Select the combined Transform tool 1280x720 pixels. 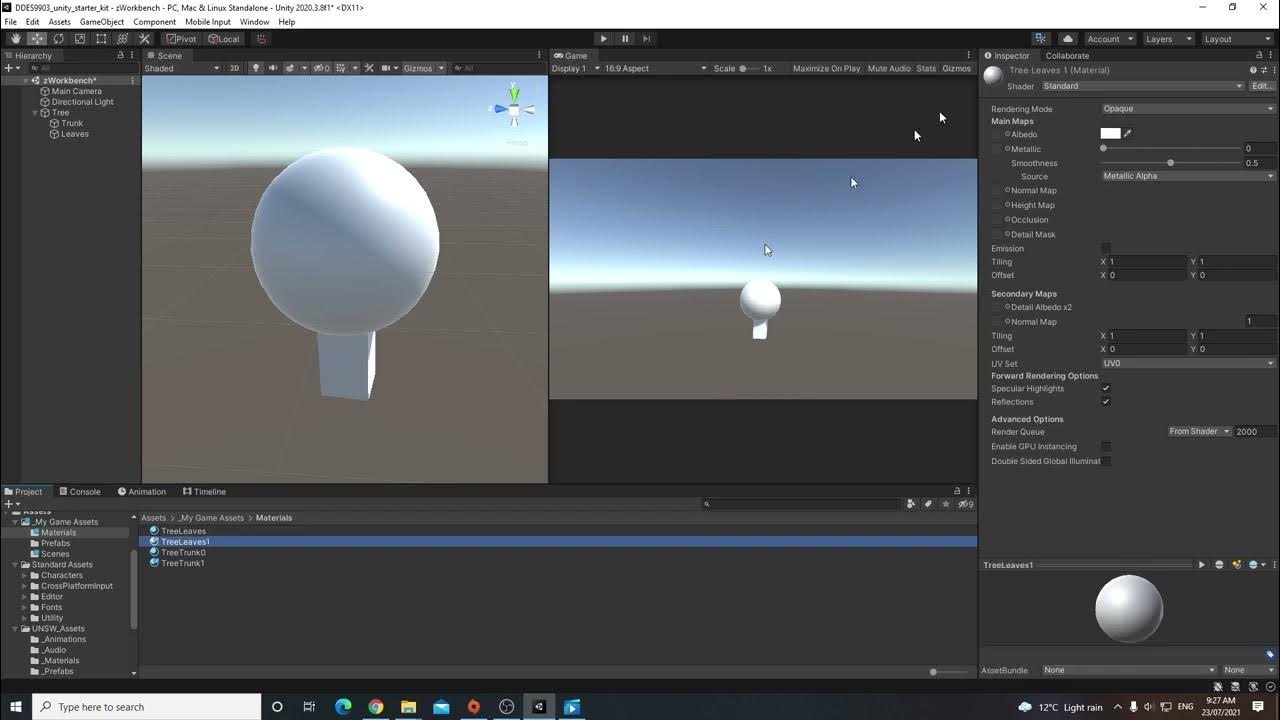coord(123,39)
